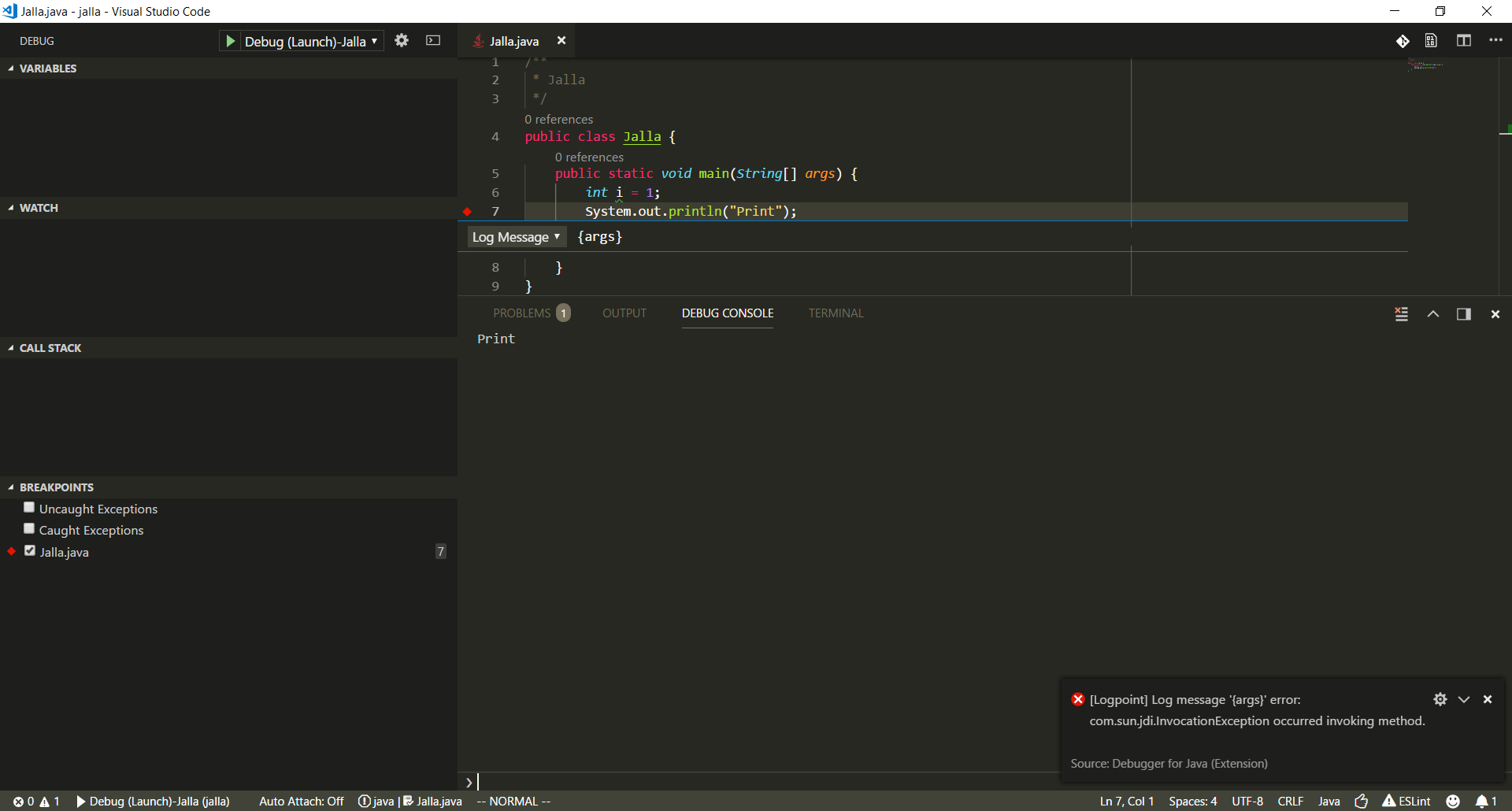Clear the Debug Console with the clear icon
The width and height of the screenshot is (1512, 811).
(x=1400, y=313)
